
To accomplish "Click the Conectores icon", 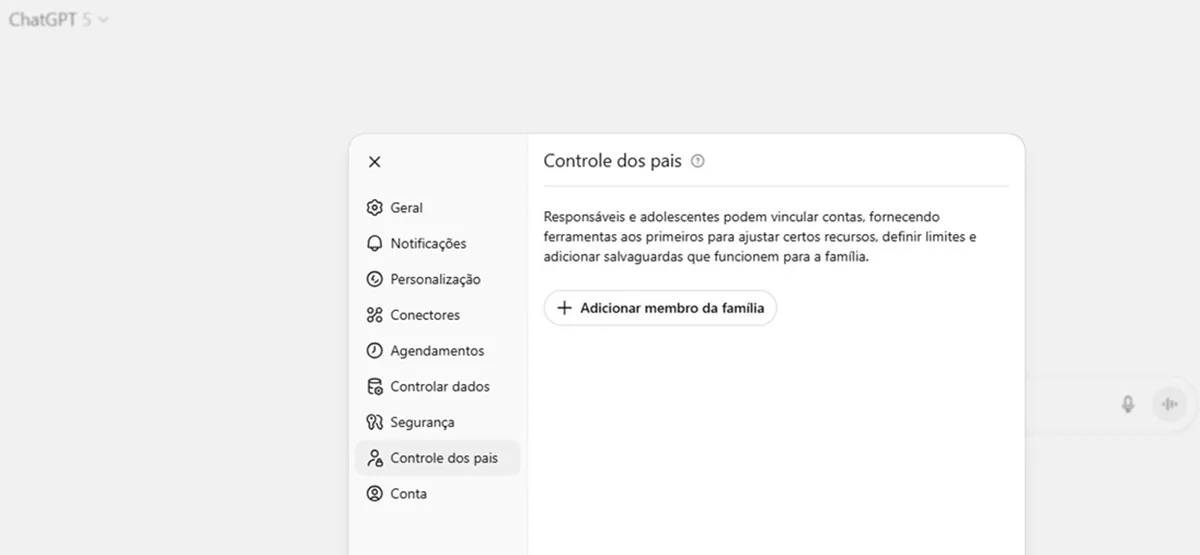I will click(x=375, y=316).
